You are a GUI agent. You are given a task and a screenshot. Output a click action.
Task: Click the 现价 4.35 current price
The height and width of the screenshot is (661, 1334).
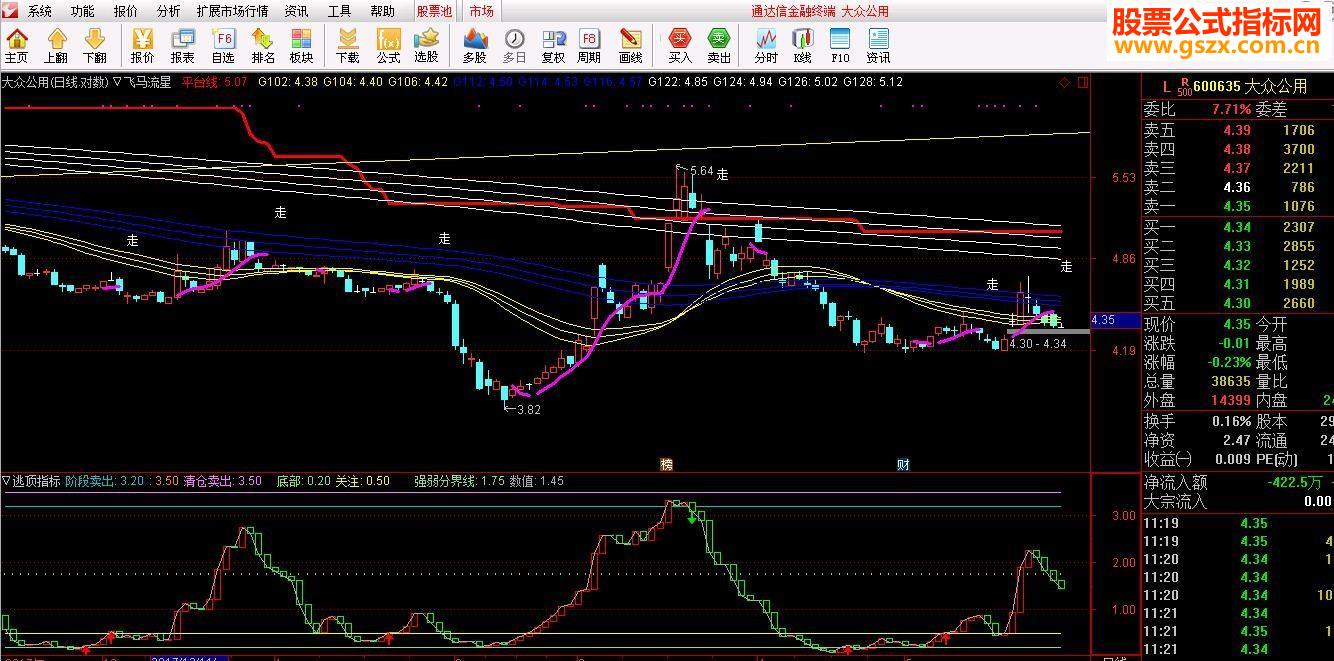tap(1236, 324)
